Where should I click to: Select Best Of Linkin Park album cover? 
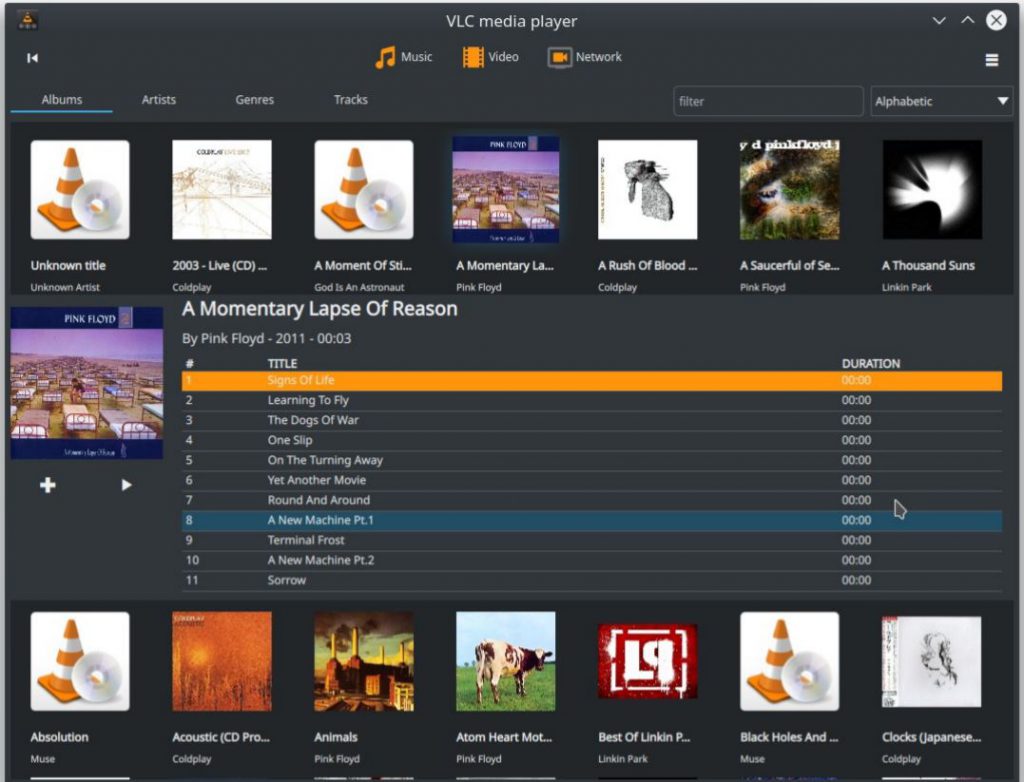pyautogui.click(x=648, y=661)
